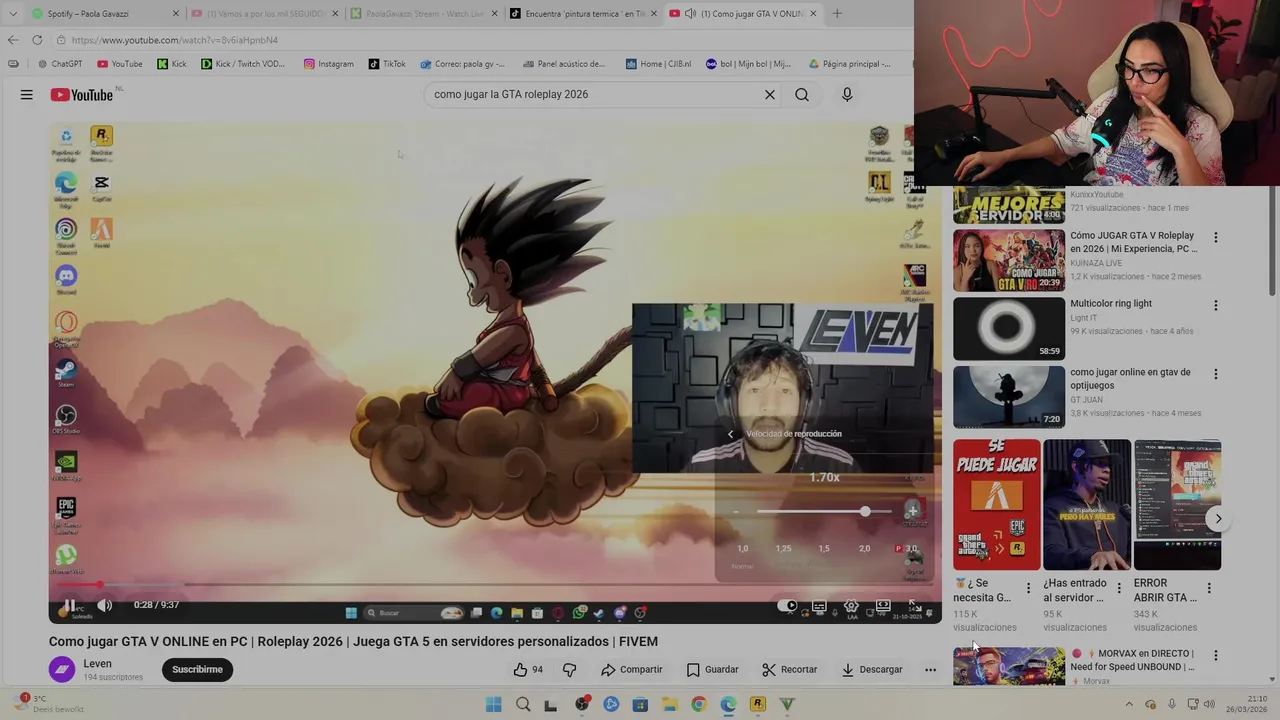Clip the video with Recortar
Image resolution: width=1280 pixels, height=720 pixels.
click(x=789, y=670)
